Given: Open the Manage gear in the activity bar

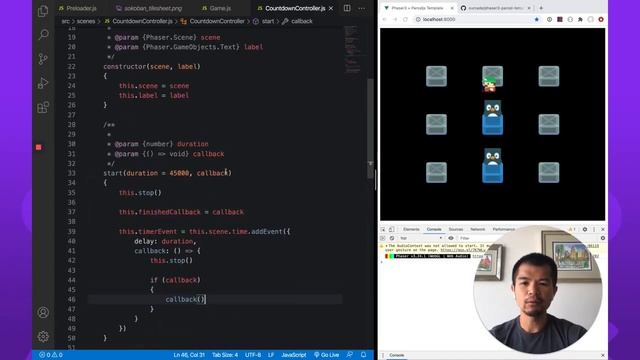Looking at the screenshot, I should pos(43,336).
